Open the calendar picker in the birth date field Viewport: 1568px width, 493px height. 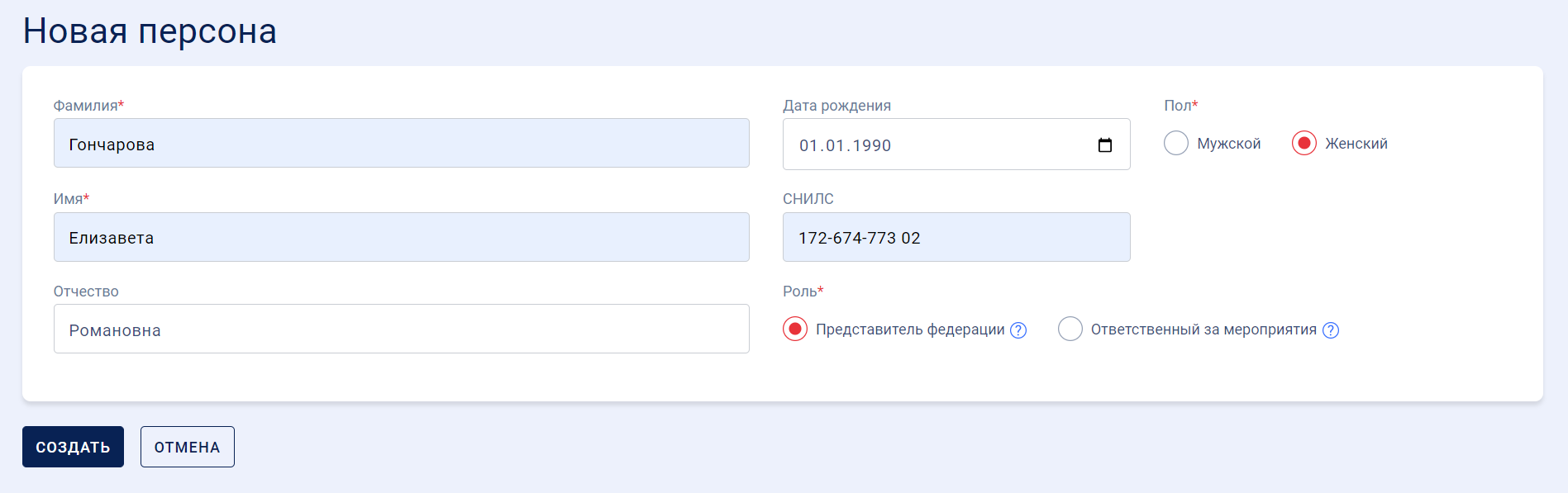pos(1105,145)
